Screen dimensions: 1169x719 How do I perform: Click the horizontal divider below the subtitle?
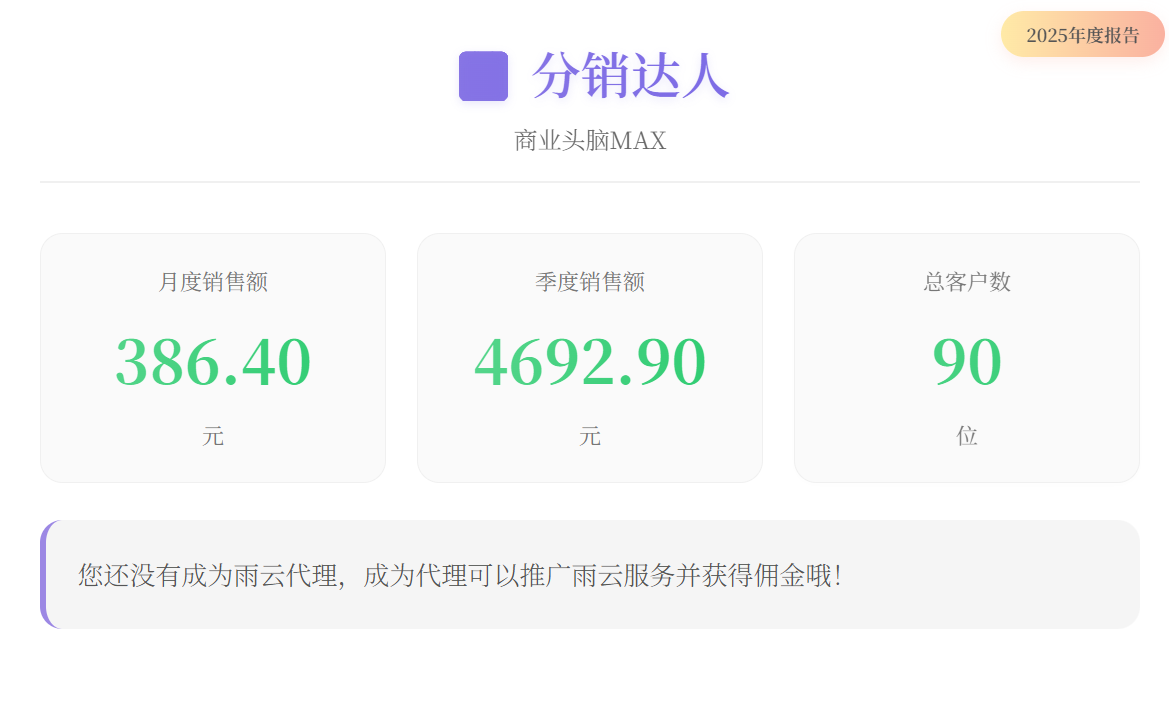[590, 182]
